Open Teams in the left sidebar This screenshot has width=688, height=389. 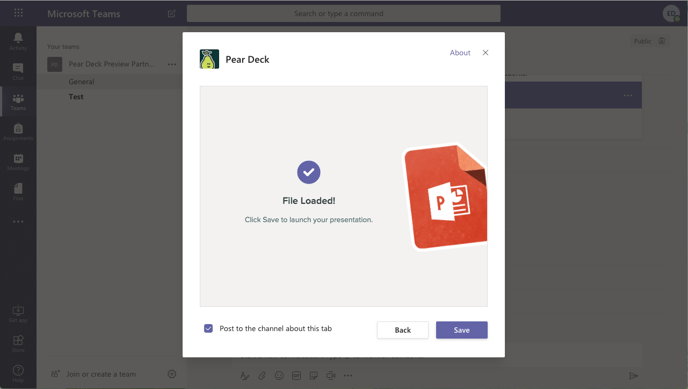18,102
